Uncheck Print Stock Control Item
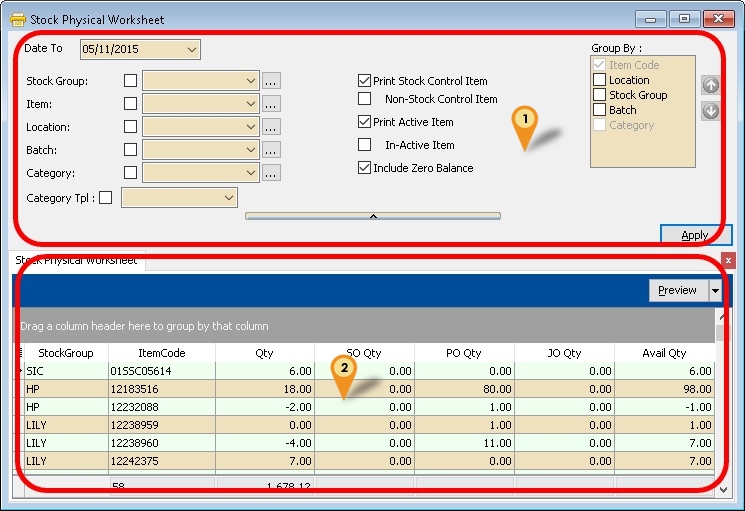This screenshot has width=745, height=511. pos(365,81)
